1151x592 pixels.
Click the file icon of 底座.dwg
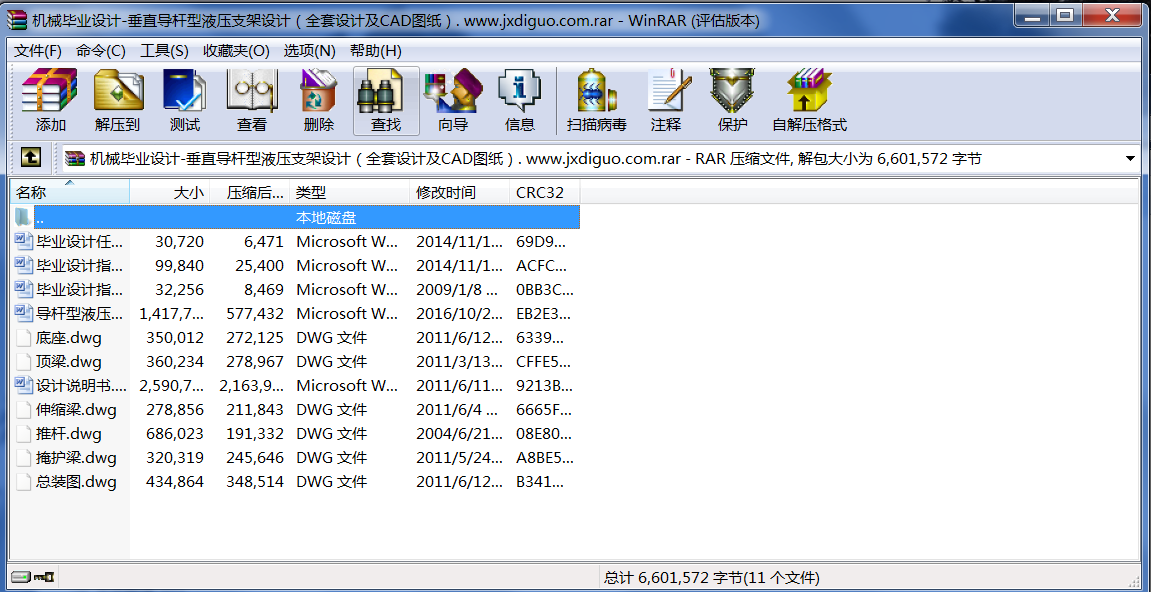click(24, 338)
